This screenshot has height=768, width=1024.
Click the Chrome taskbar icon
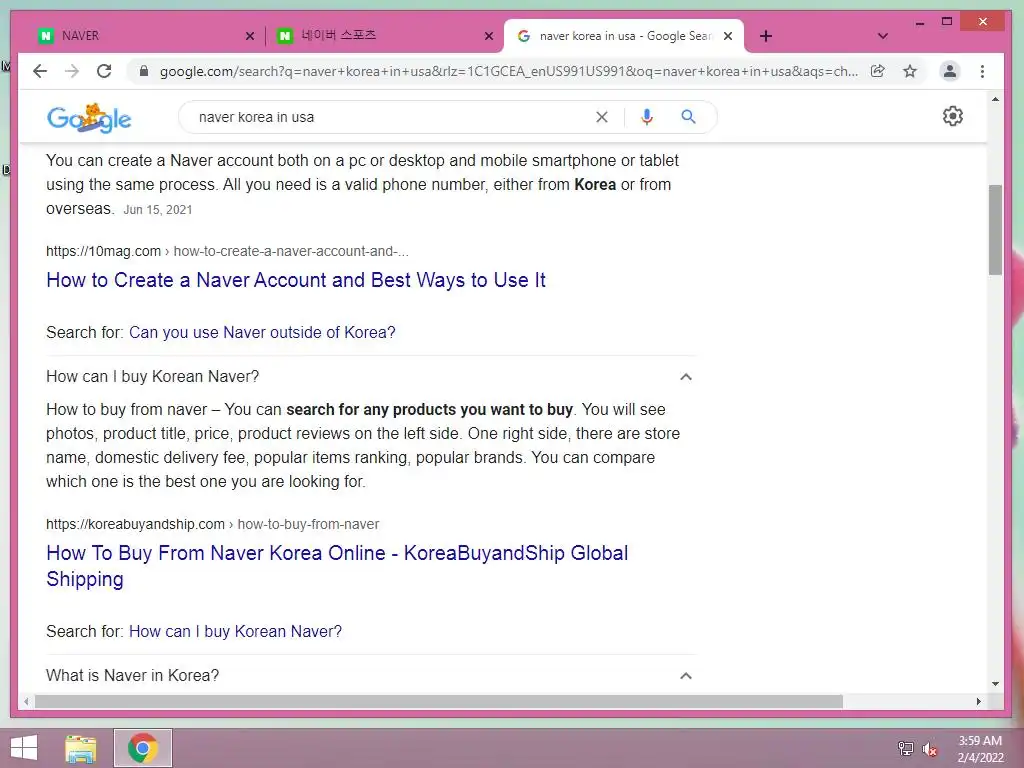[x=142, y=748]
